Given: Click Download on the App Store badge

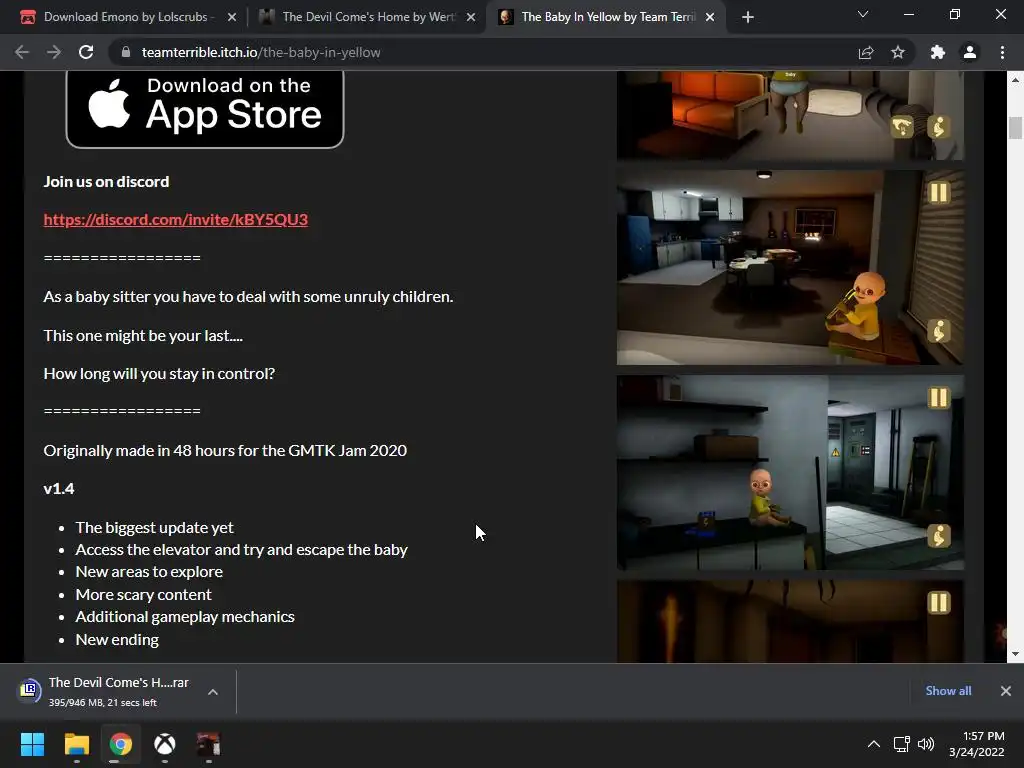Looking at the screenshot, I should click(x=205, y=108).
